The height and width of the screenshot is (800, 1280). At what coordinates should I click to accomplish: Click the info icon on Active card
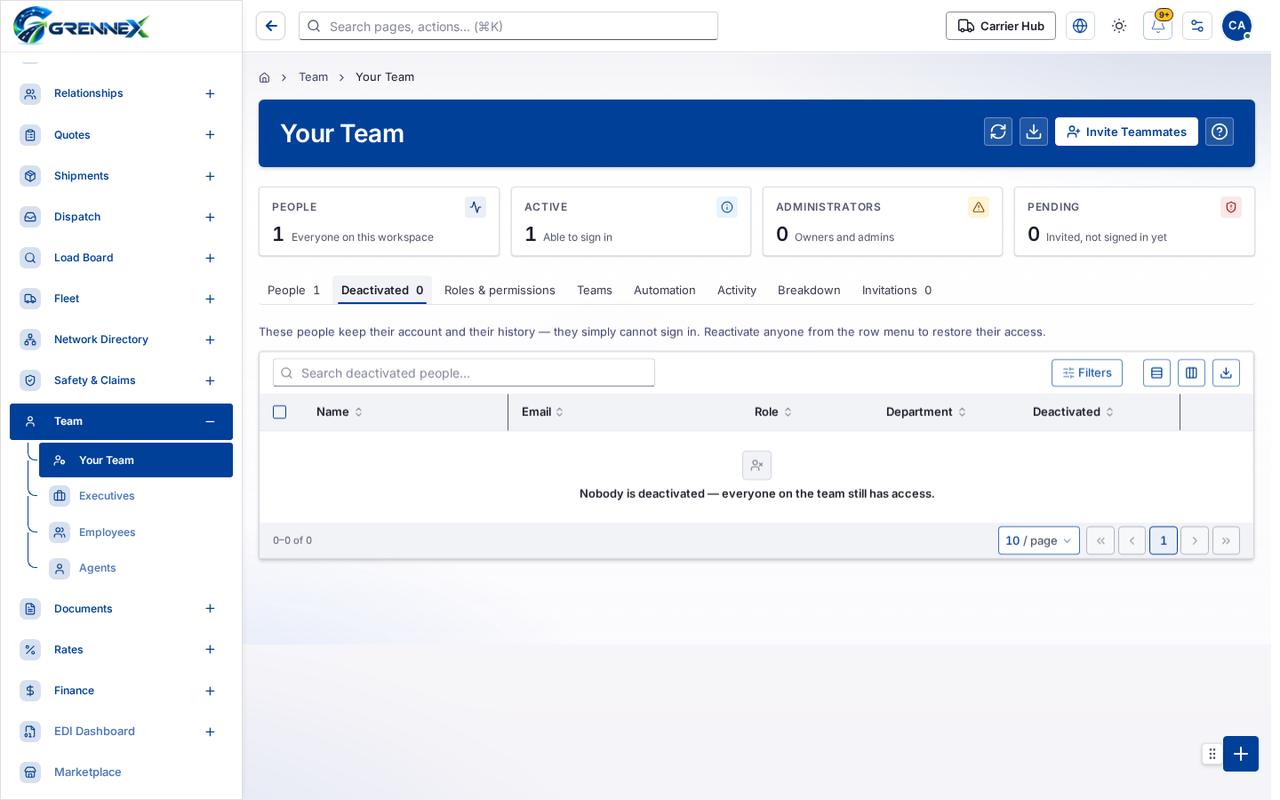727,207
